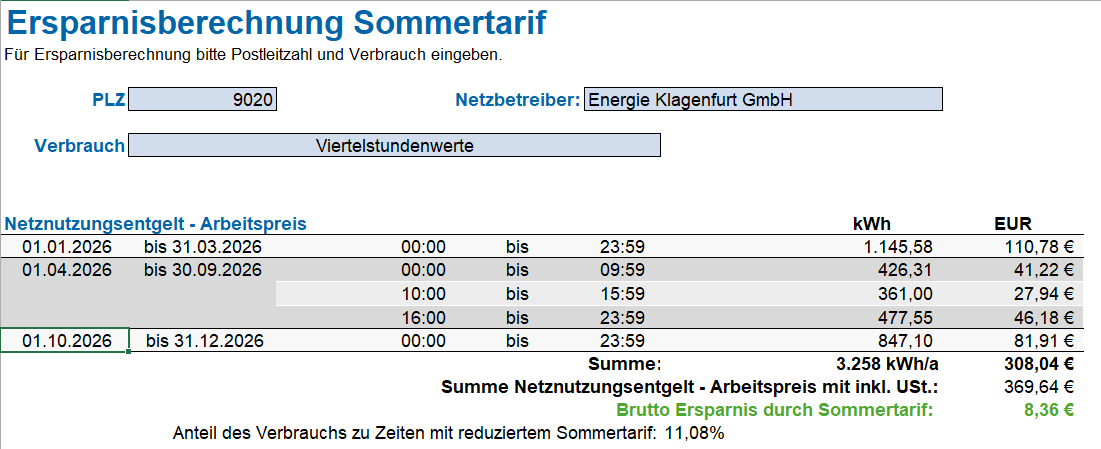Click the PLZ input field showing 9020
Screen dimensions: 1101x449
[x=202, y=99]
